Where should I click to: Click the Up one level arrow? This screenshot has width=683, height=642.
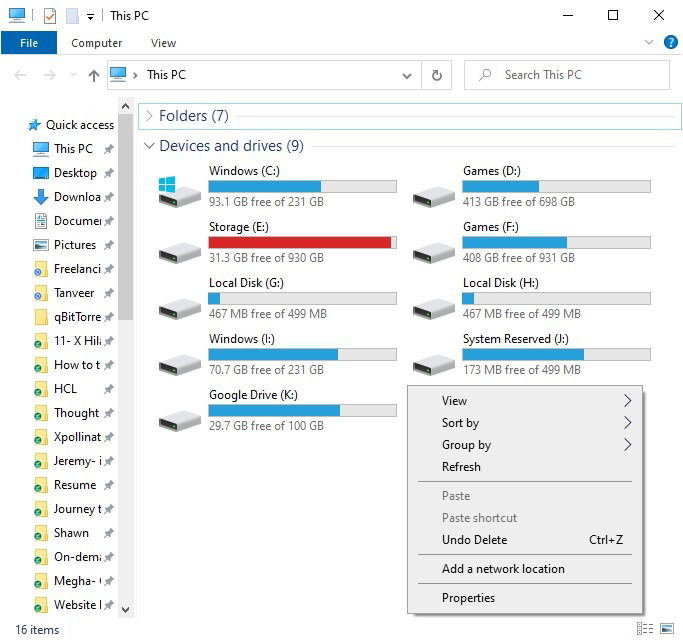(94, 76)
